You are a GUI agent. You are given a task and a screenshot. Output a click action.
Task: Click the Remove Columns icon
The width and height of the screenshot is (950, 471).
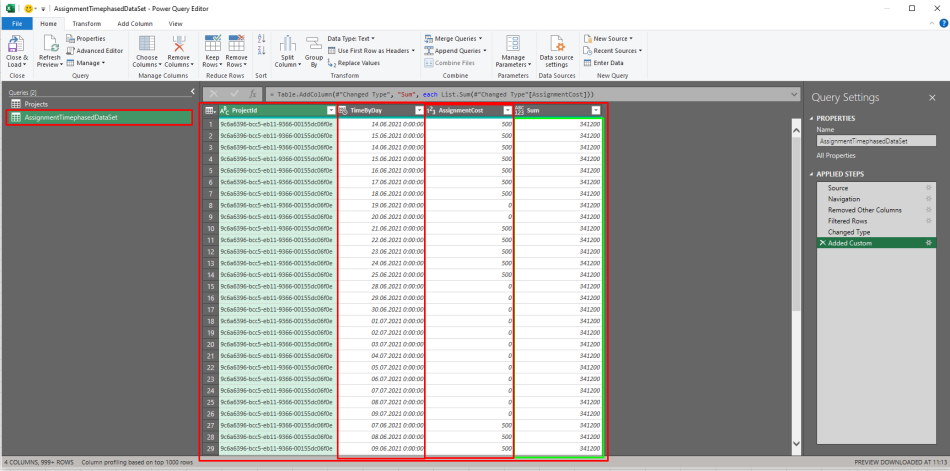[178, 44]
